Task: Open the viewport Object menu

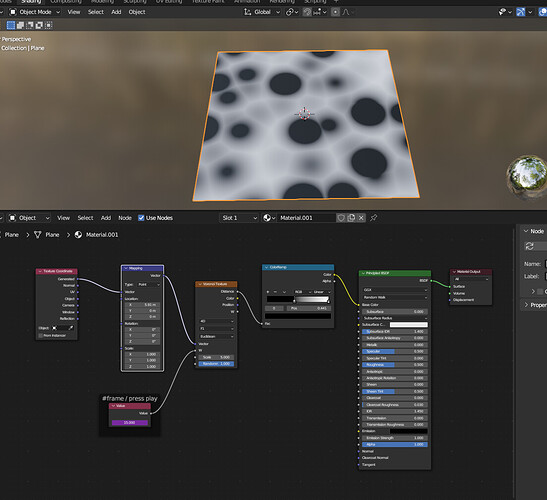Action: (137, 12)
